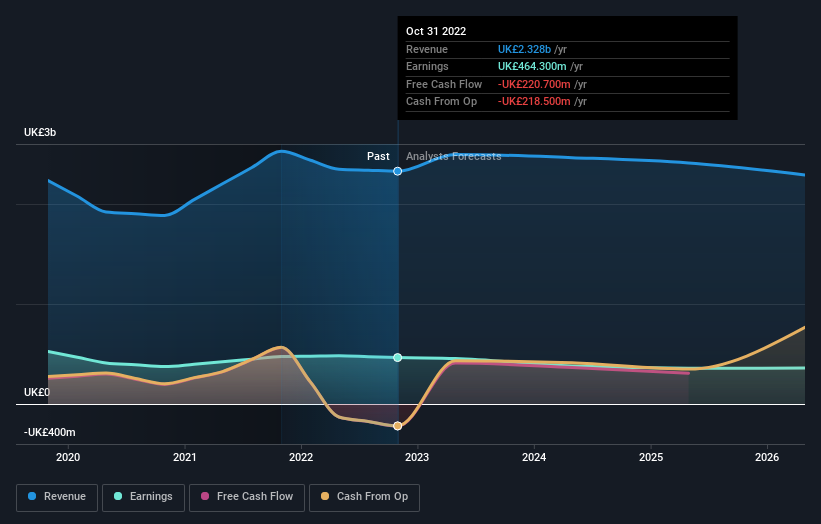Click the 2022 x-axis label
The image size is (821, 524).
click(x=301, y=458)
